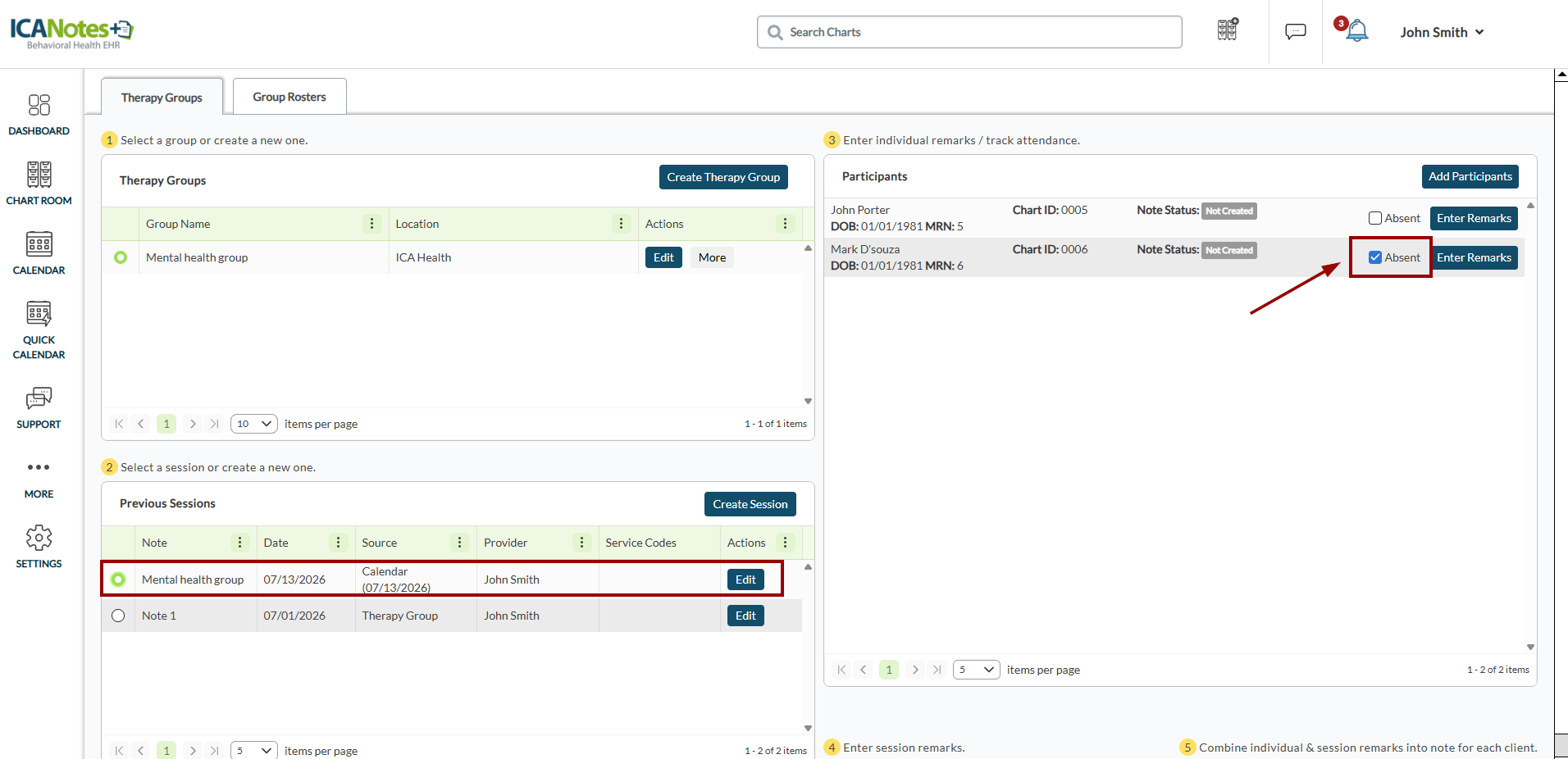Click the ICANotes logo
This screenshot has width=1568, height=759.
pos(72,33)
